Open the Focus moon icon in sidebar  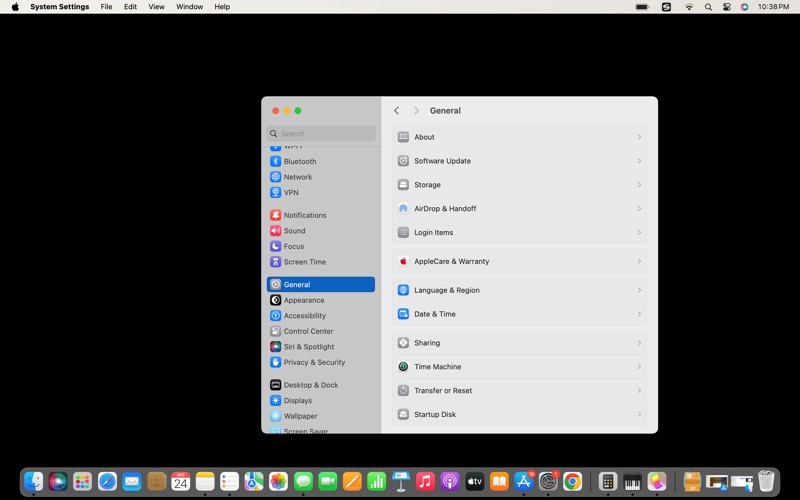coord(275,246)
